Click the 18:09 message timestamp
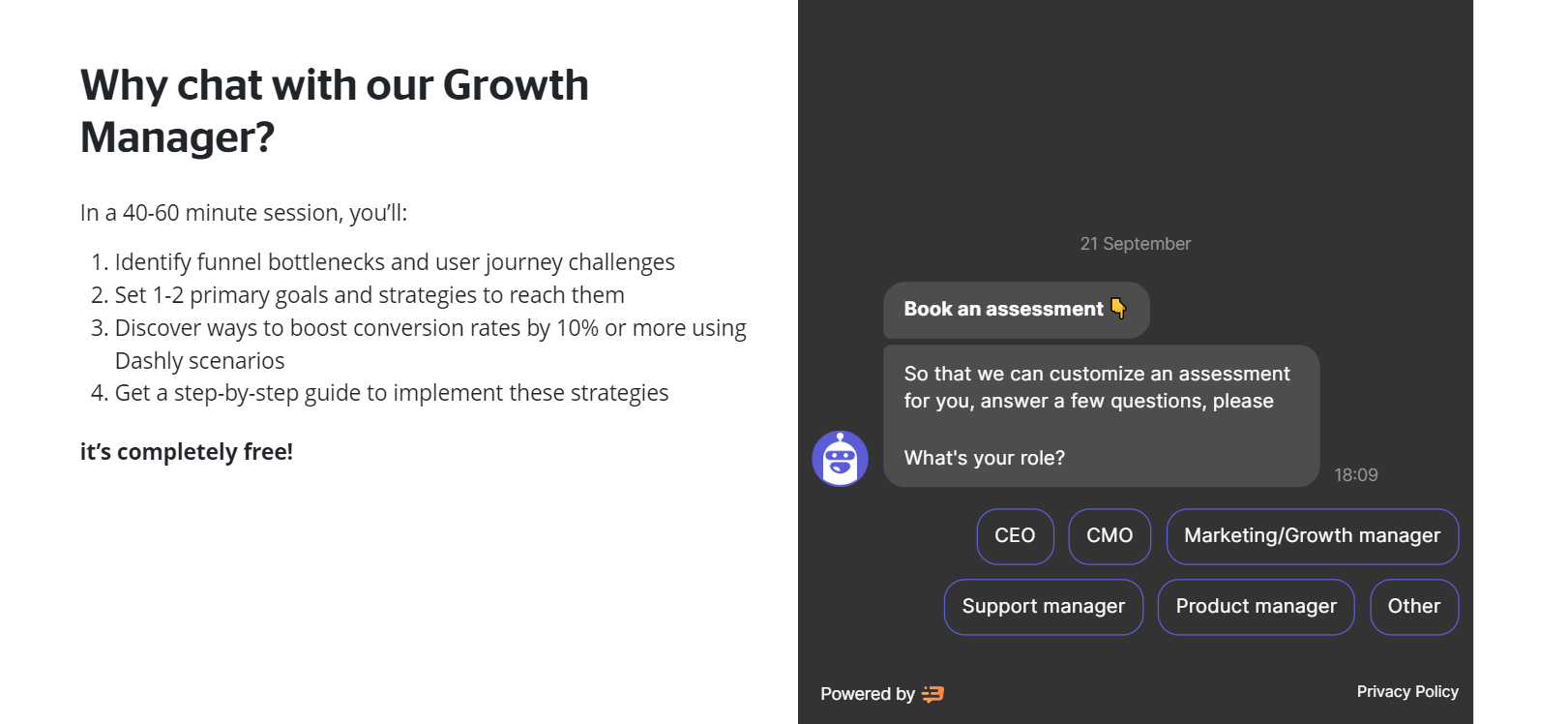 click(x=1356, y=475)
